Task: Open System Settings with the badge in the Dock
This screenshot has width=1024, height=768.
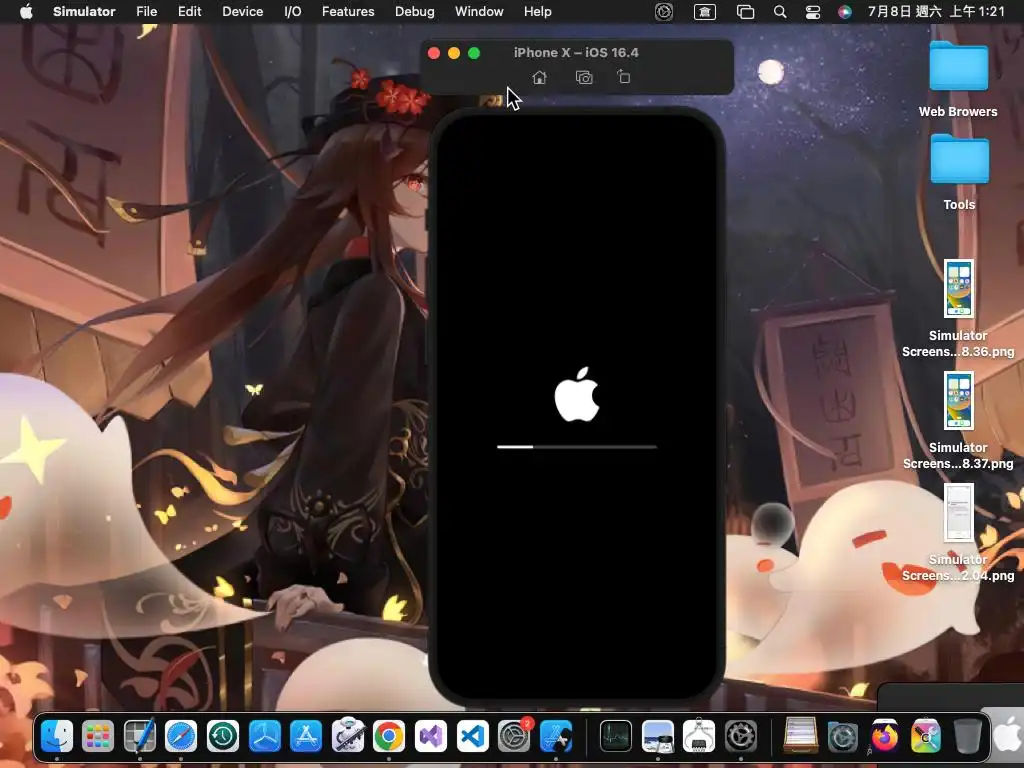Action: [515, 736]
